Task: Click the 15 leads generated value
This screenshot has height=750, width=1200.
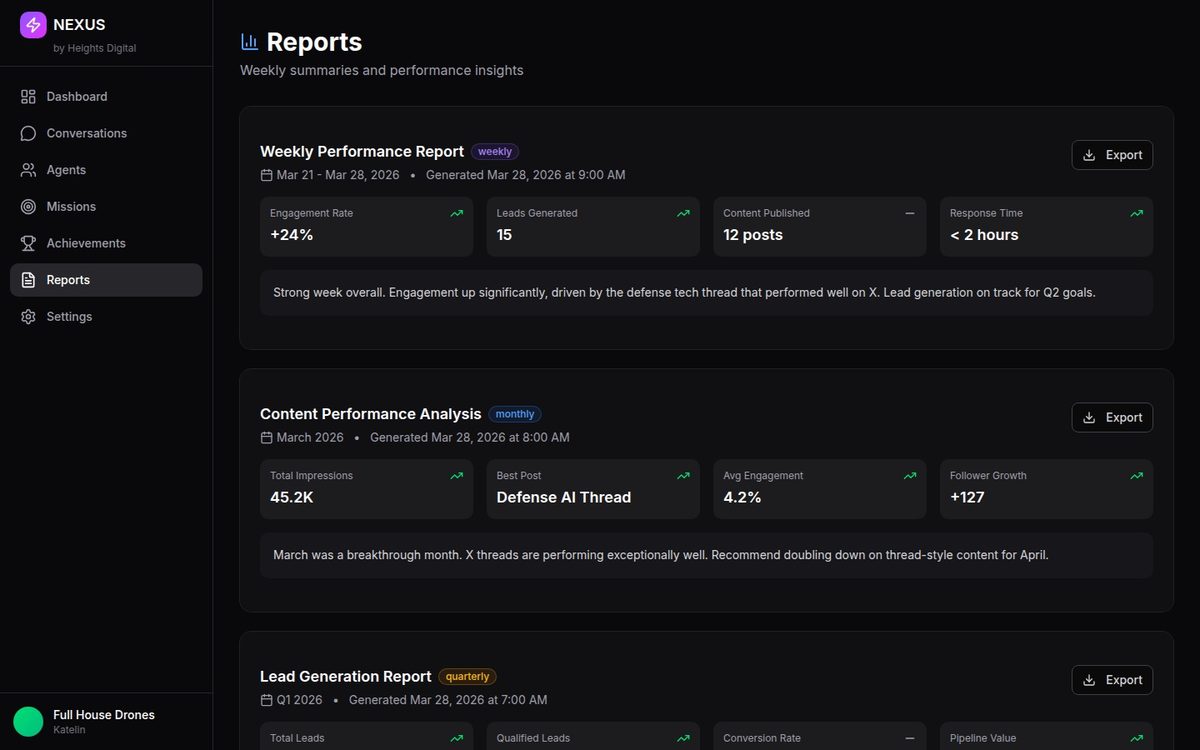Action: [505, 235]
